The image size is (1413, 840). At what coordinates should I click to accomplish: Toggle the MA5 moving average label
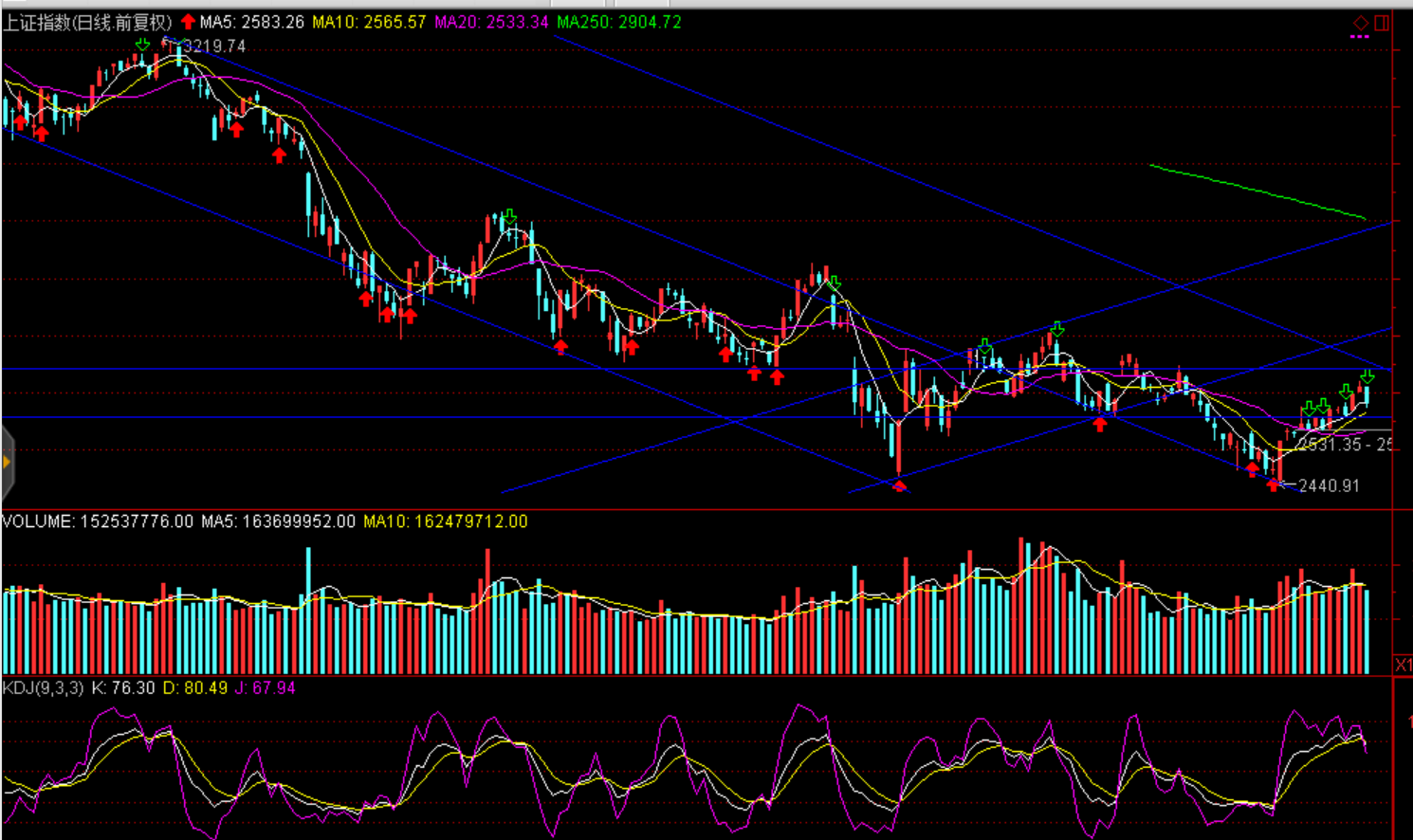252,22
